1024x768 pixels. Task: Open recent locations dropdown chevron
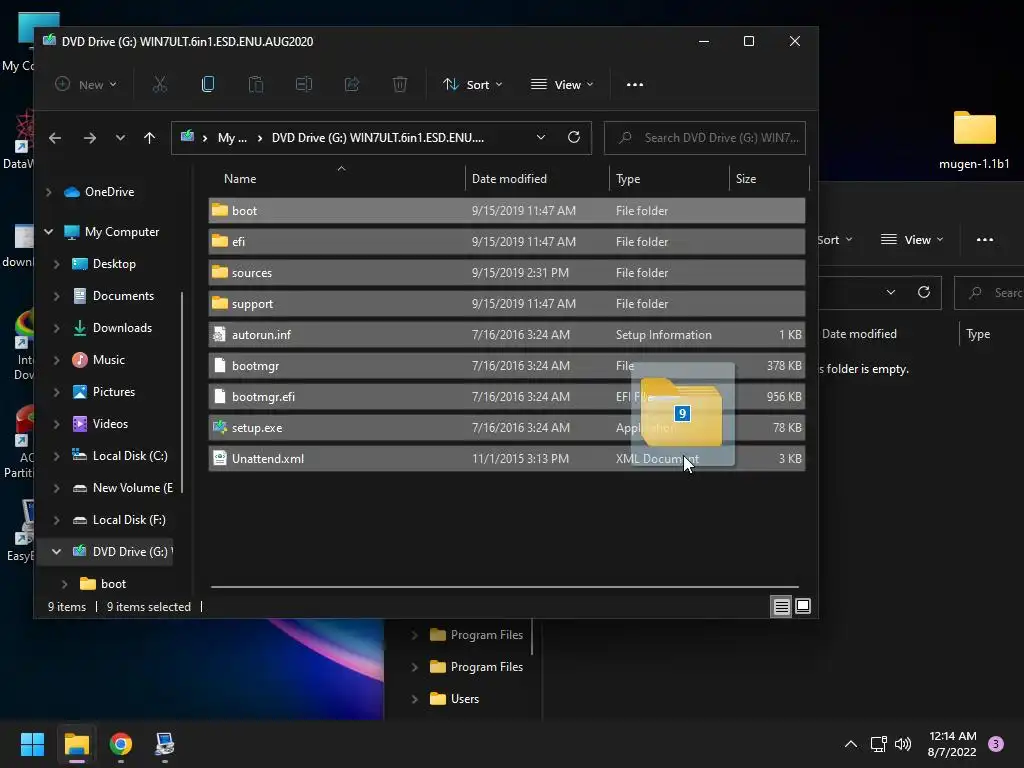pyautogui.click(x=120, y=138)
